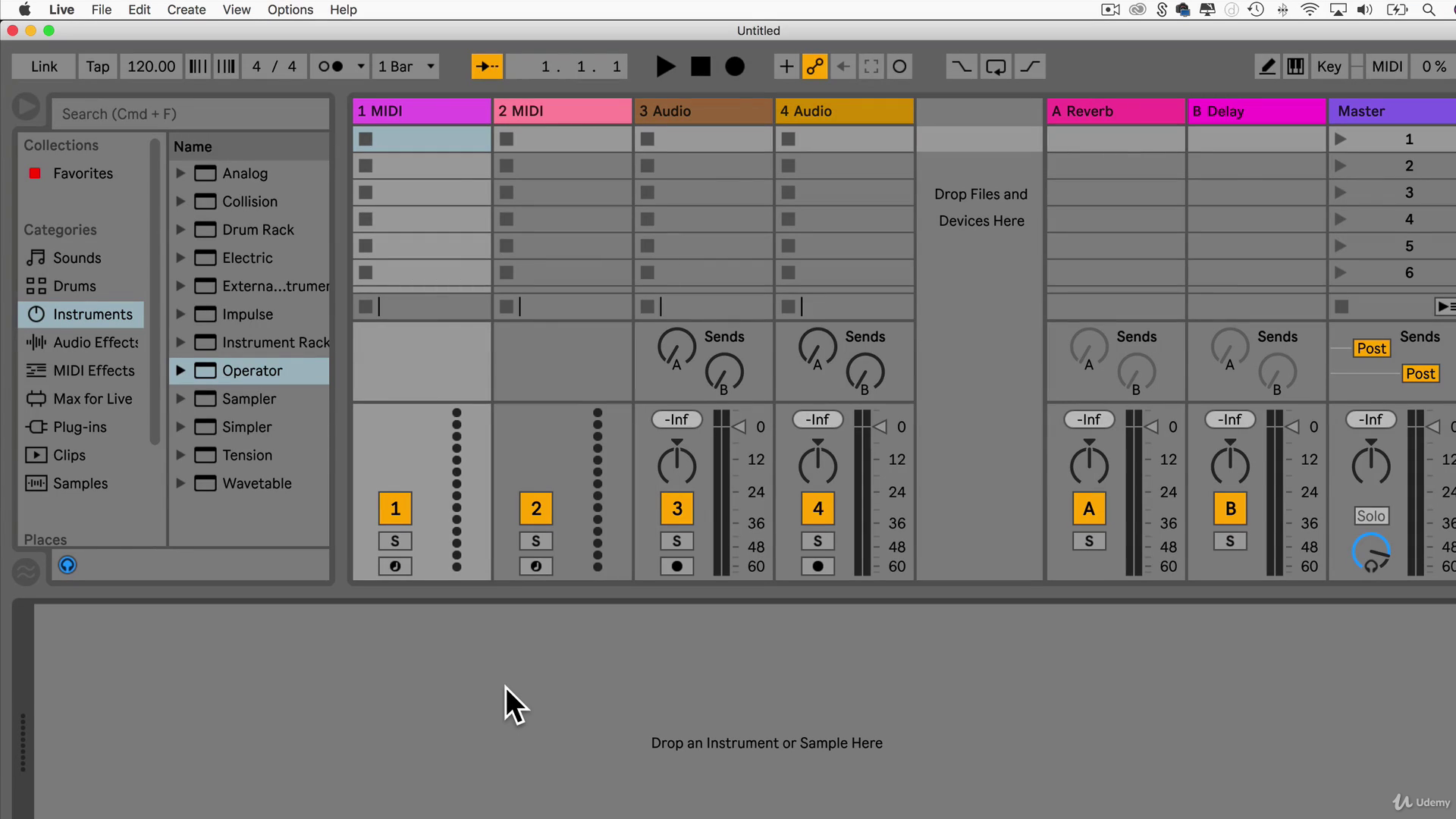Open the File menu
The width and height of the screenshot is (1456, 819).
coord(101,10)
